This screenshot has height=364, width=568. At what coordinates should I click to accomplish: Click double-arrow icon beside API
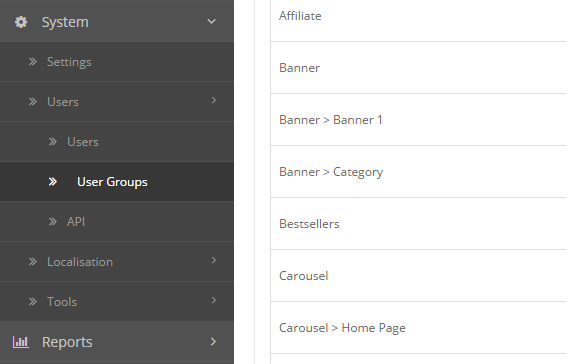click(53, 221)
